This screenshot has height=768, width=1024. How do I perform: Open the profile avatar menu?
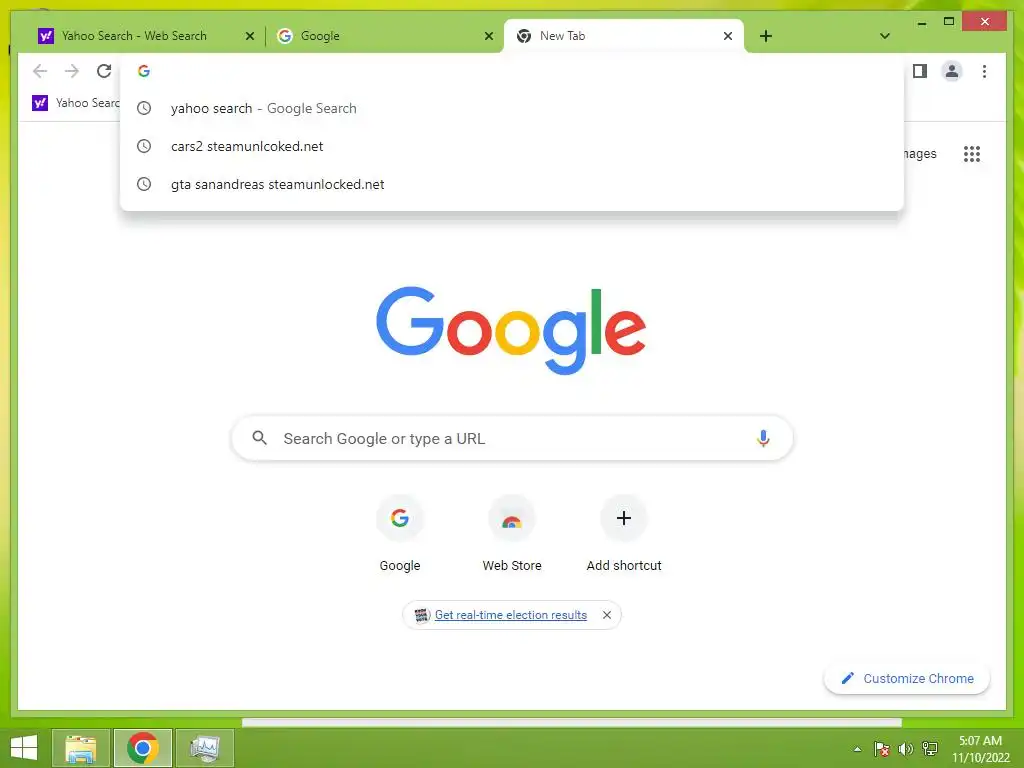point(952,71)
